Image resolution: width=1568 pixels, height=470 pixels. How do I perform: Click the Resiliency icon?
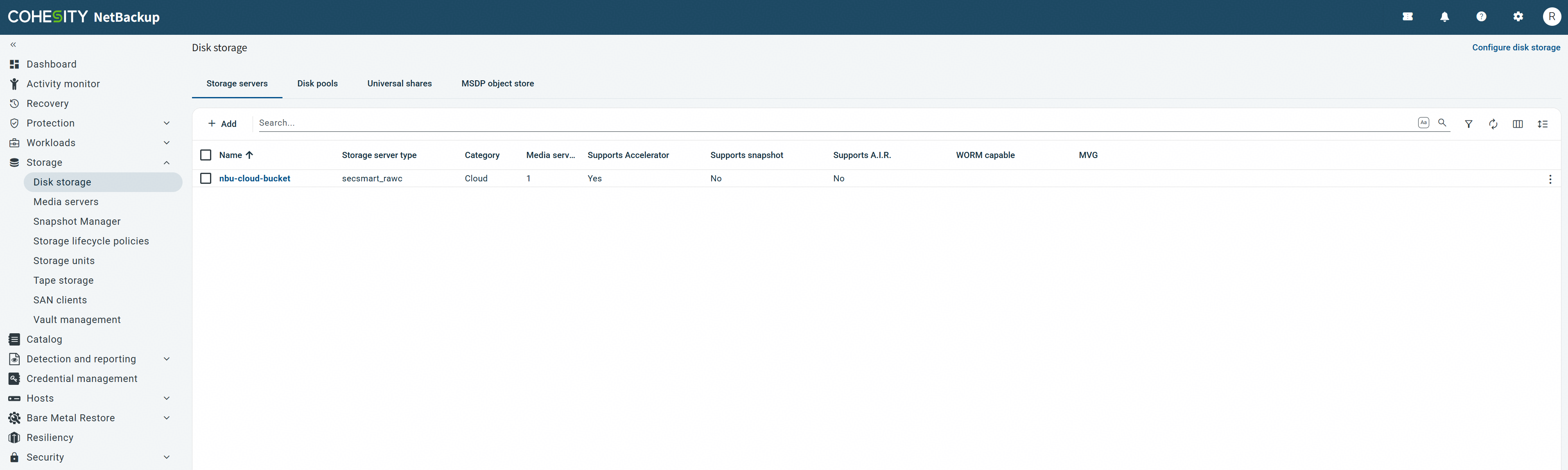tap(14, 438)
